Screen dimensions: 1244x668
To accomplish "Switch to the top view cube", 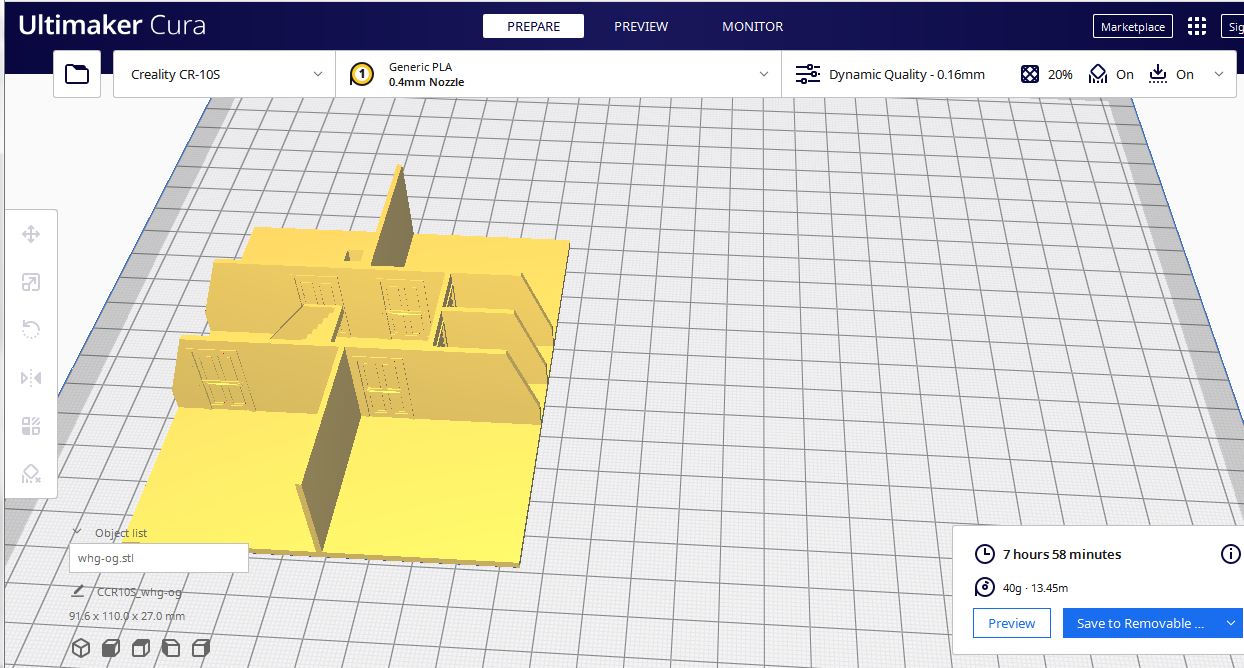I will 141,648.
